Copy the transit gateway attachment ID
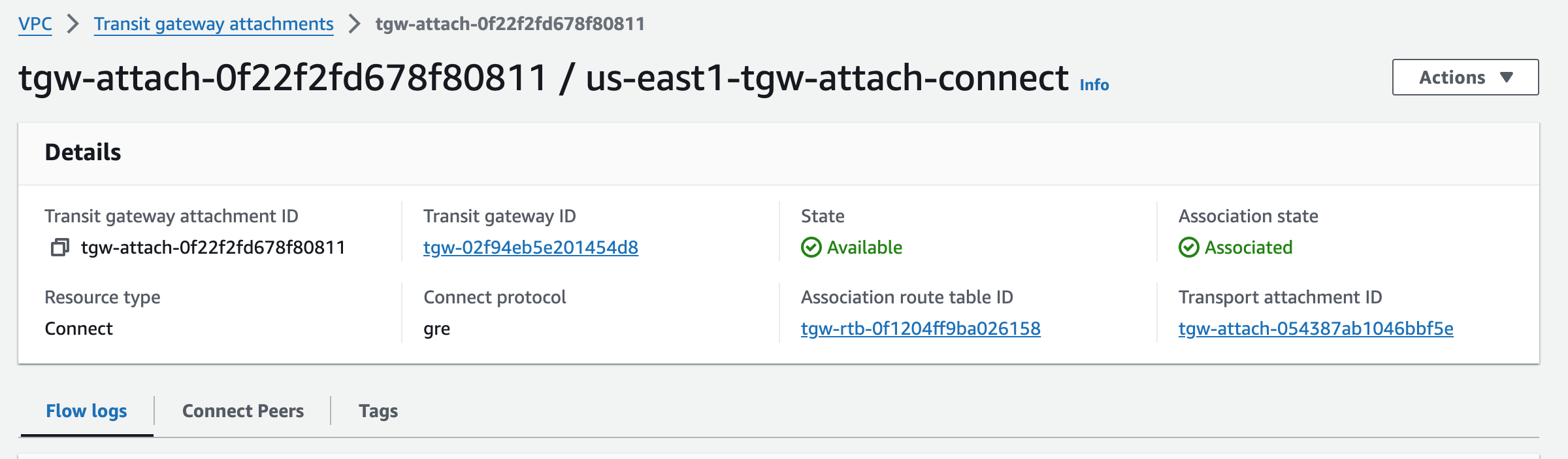 (59, 247)
